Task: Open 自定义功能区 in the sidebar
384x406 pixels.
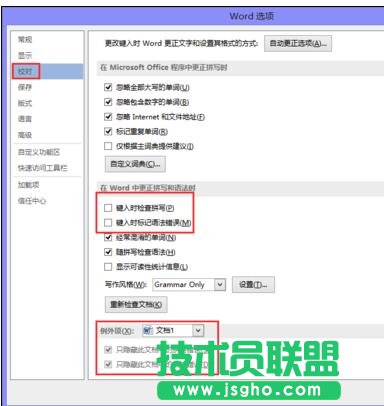Action: [39, 152]
